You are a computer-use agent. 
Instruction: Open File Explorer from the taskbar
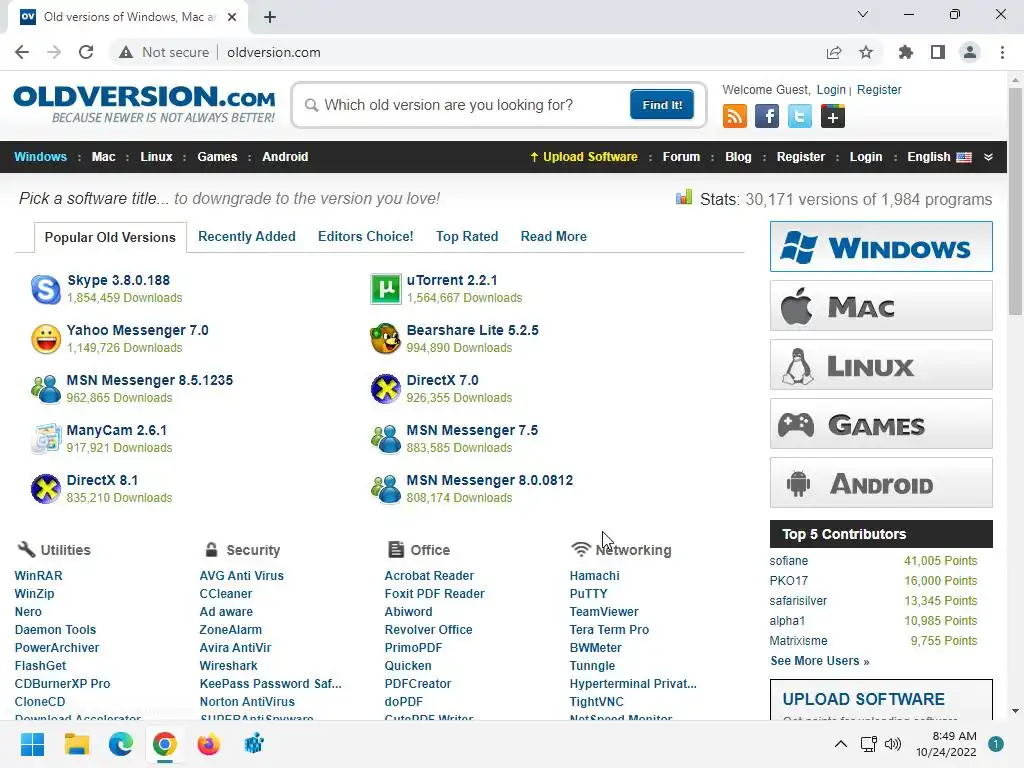click(76, 744)
